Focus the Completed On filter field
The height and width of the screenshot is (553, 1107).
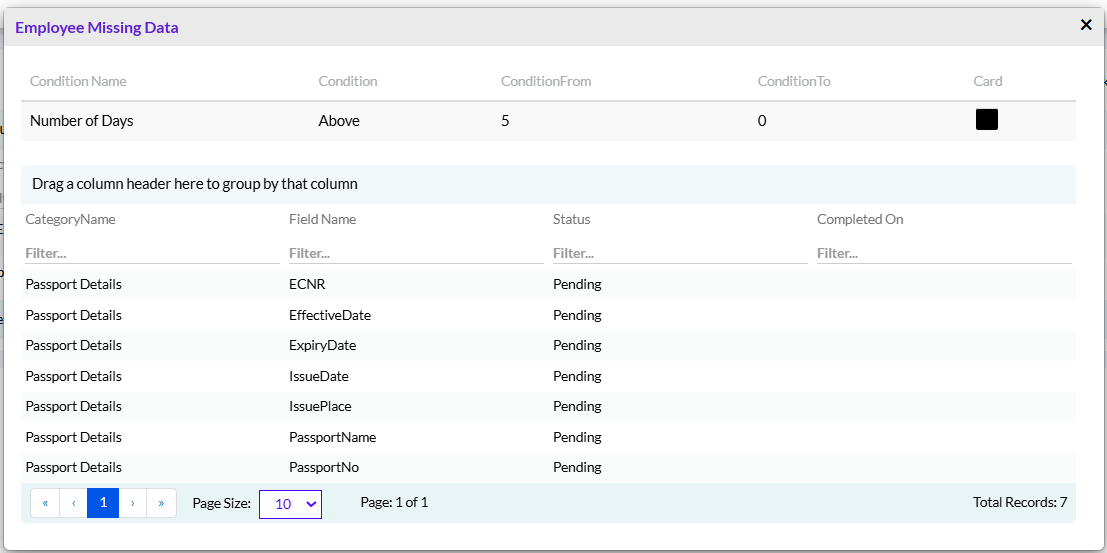(x=944, y=253)
